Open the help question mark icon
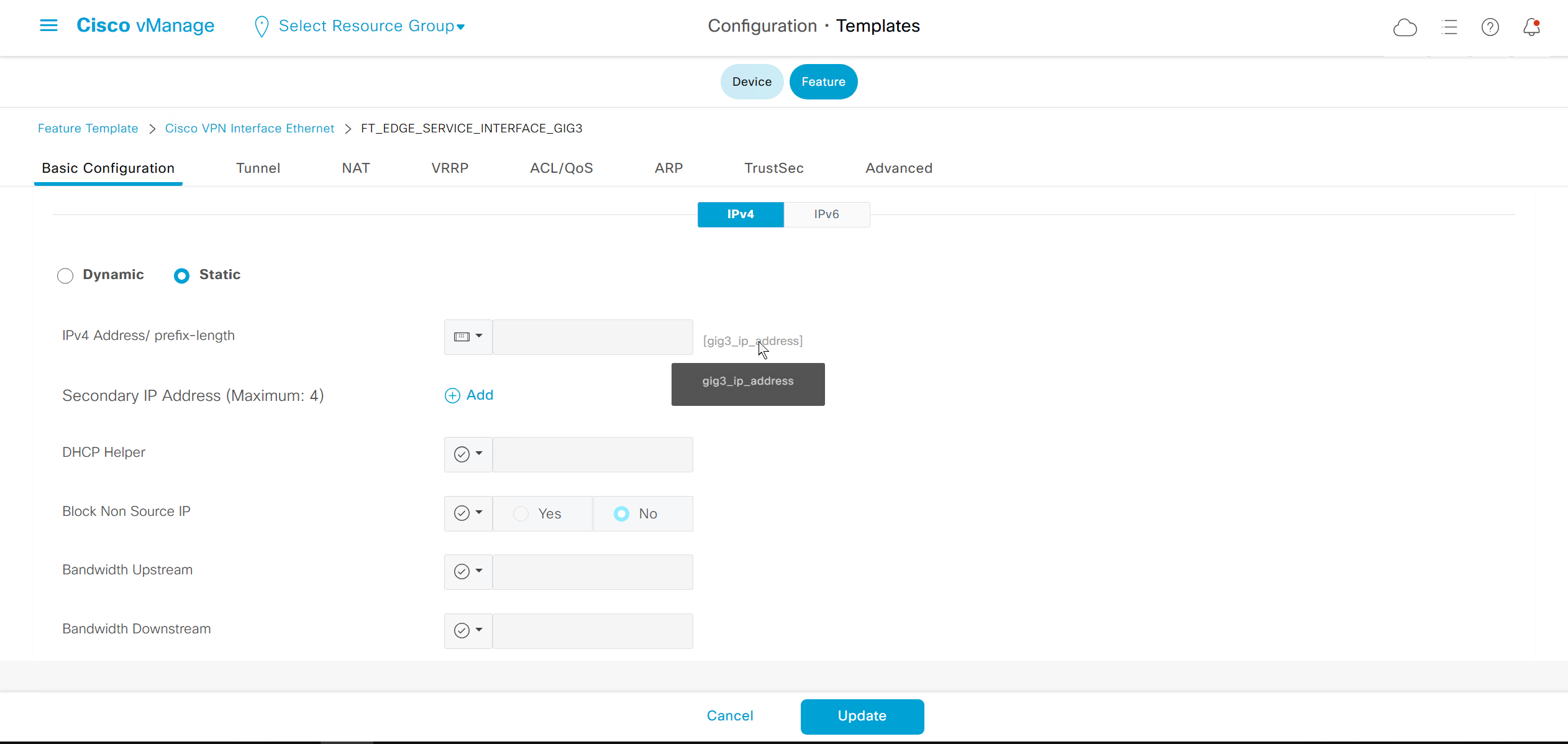Screen dimensions: 1568x744 1490,27
